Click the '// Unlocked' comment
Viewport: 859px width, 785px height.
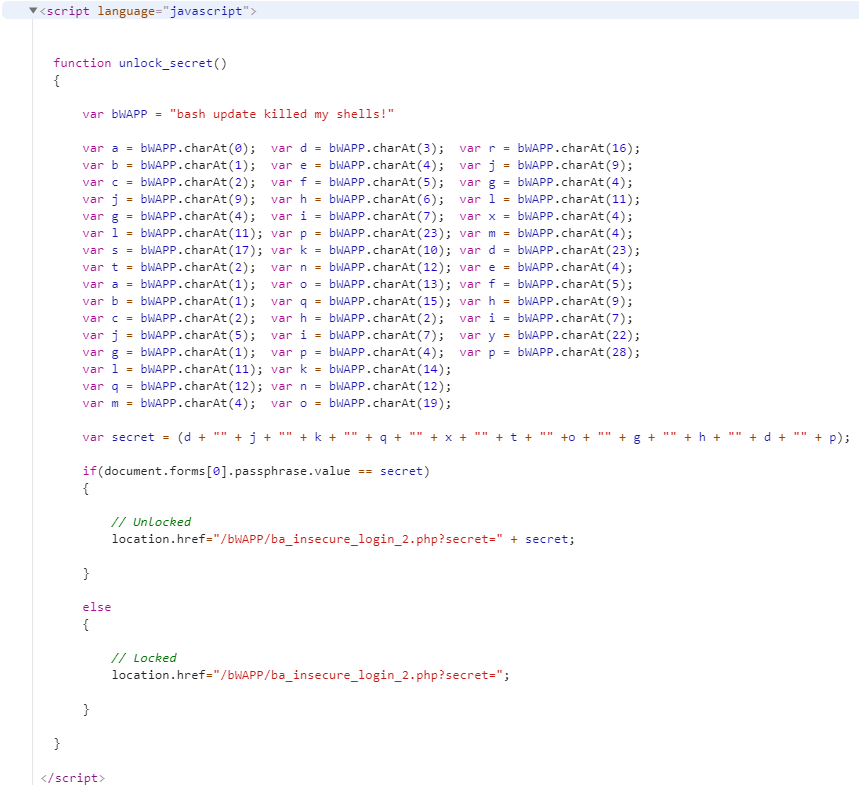coord(151,522)
